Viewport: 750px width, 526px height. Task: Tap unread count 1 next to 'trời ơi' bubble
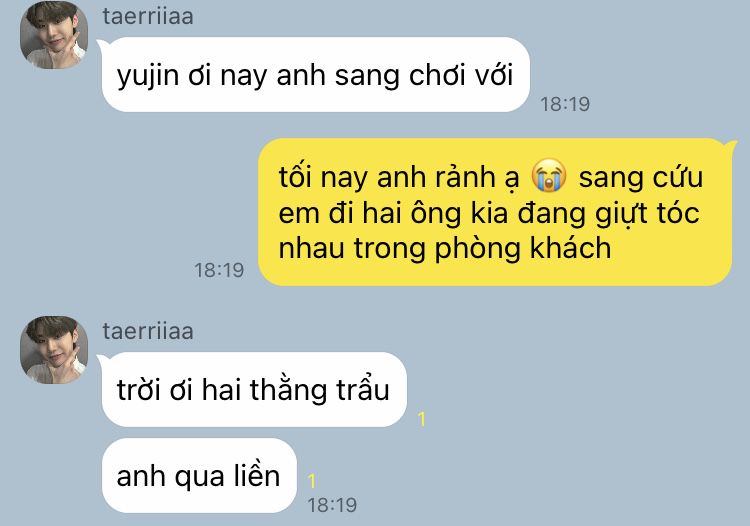pos(421,419)
